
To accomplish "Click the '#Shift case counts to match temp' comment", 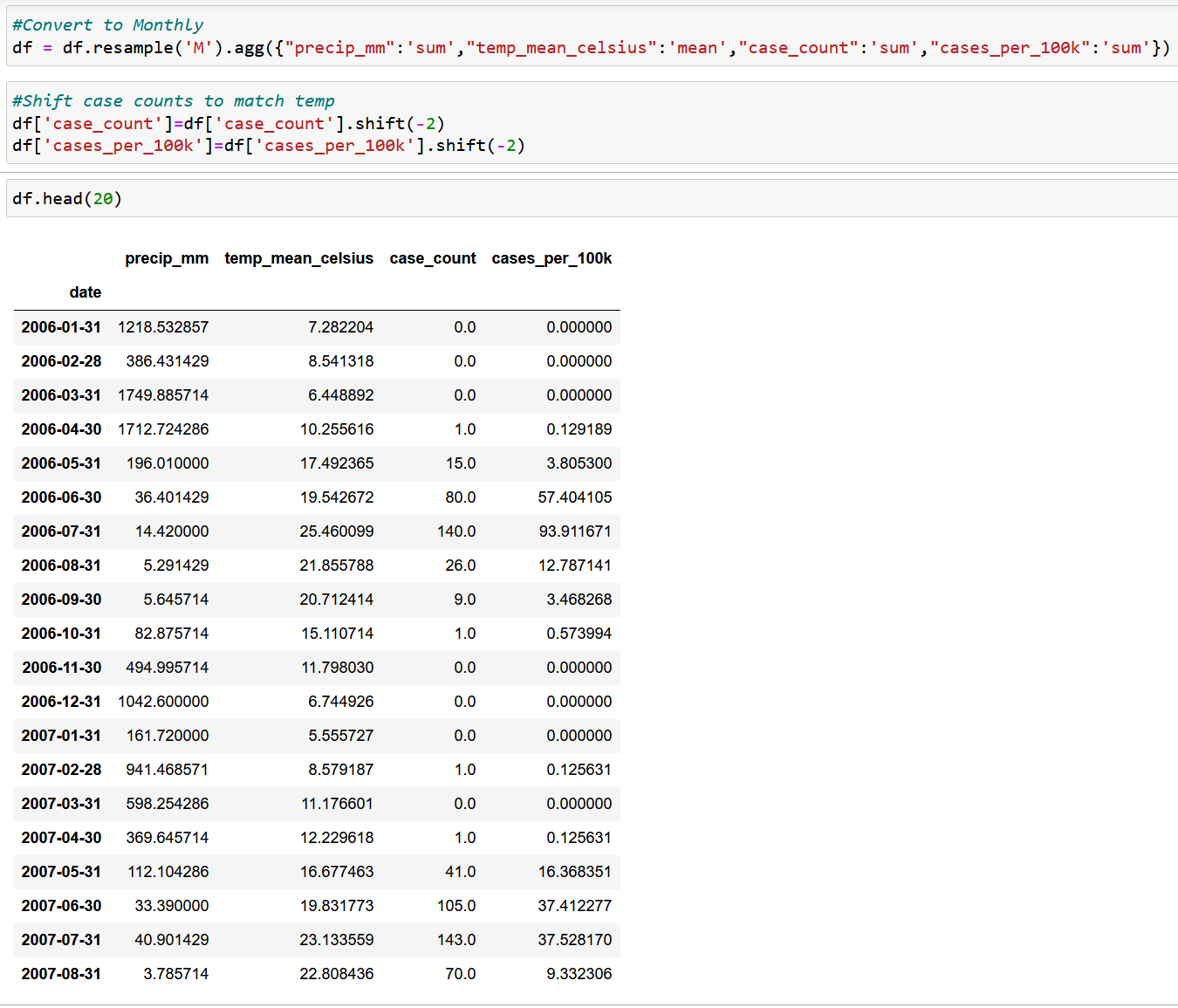I will point(173,101).
